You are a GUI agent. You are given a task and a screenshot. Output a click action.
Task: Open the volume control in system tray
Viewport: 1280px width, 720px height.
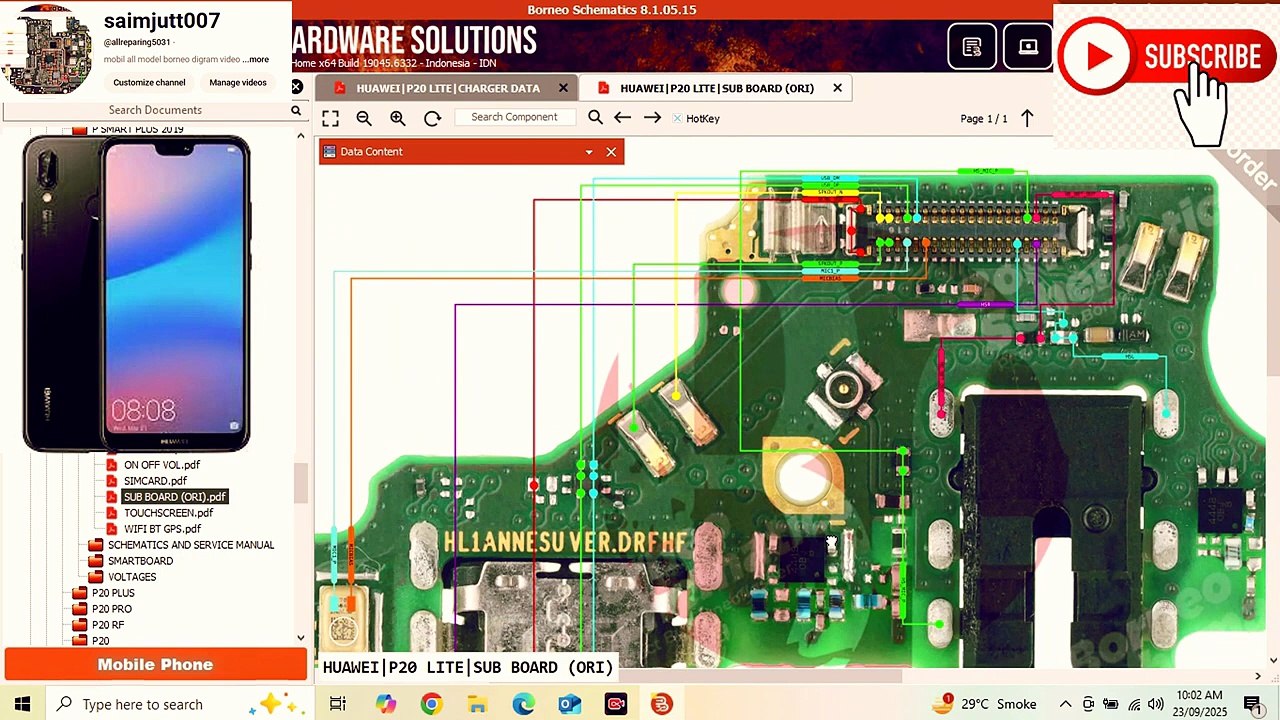[x=1156, y=704]
